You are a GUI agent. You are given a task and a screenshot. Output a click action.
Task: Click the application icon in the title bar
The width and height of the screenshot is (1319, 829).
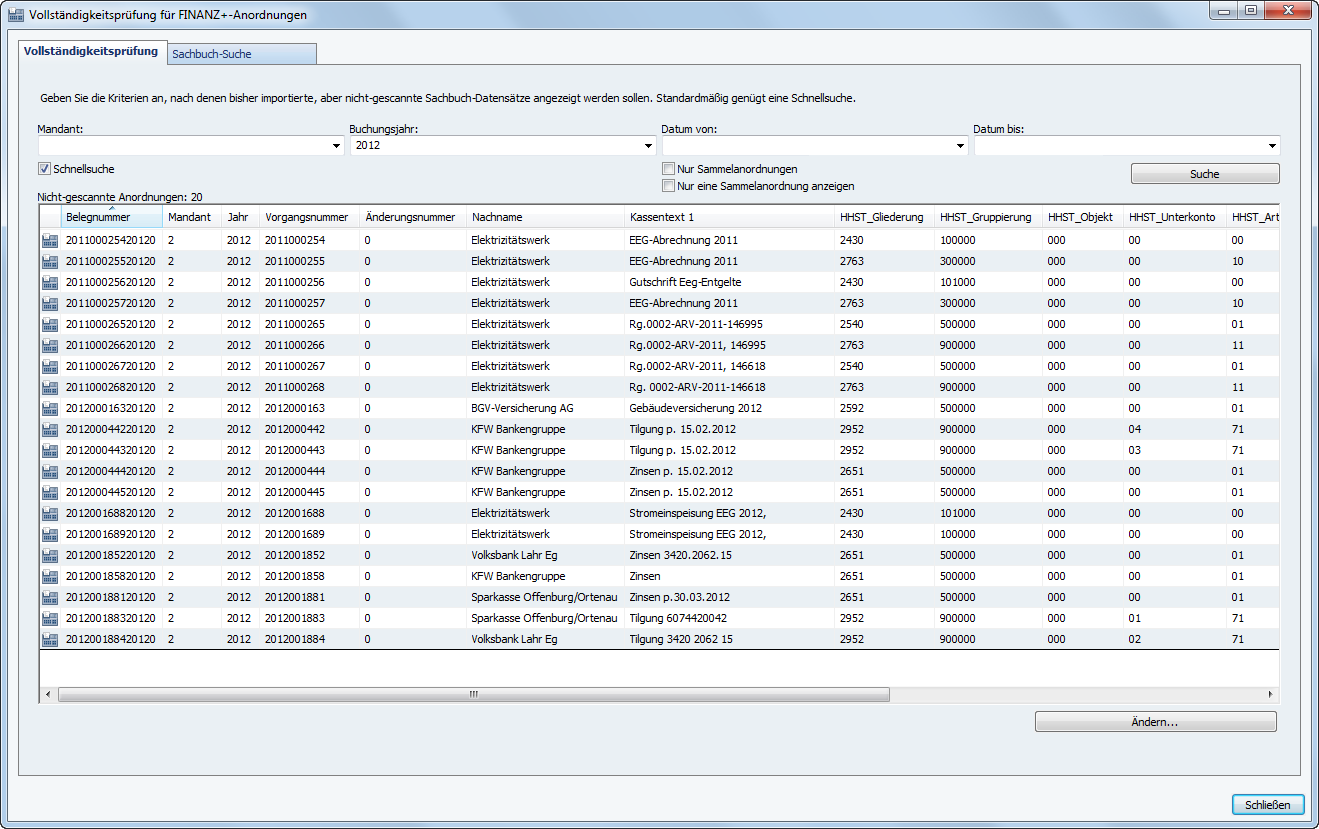15,15
